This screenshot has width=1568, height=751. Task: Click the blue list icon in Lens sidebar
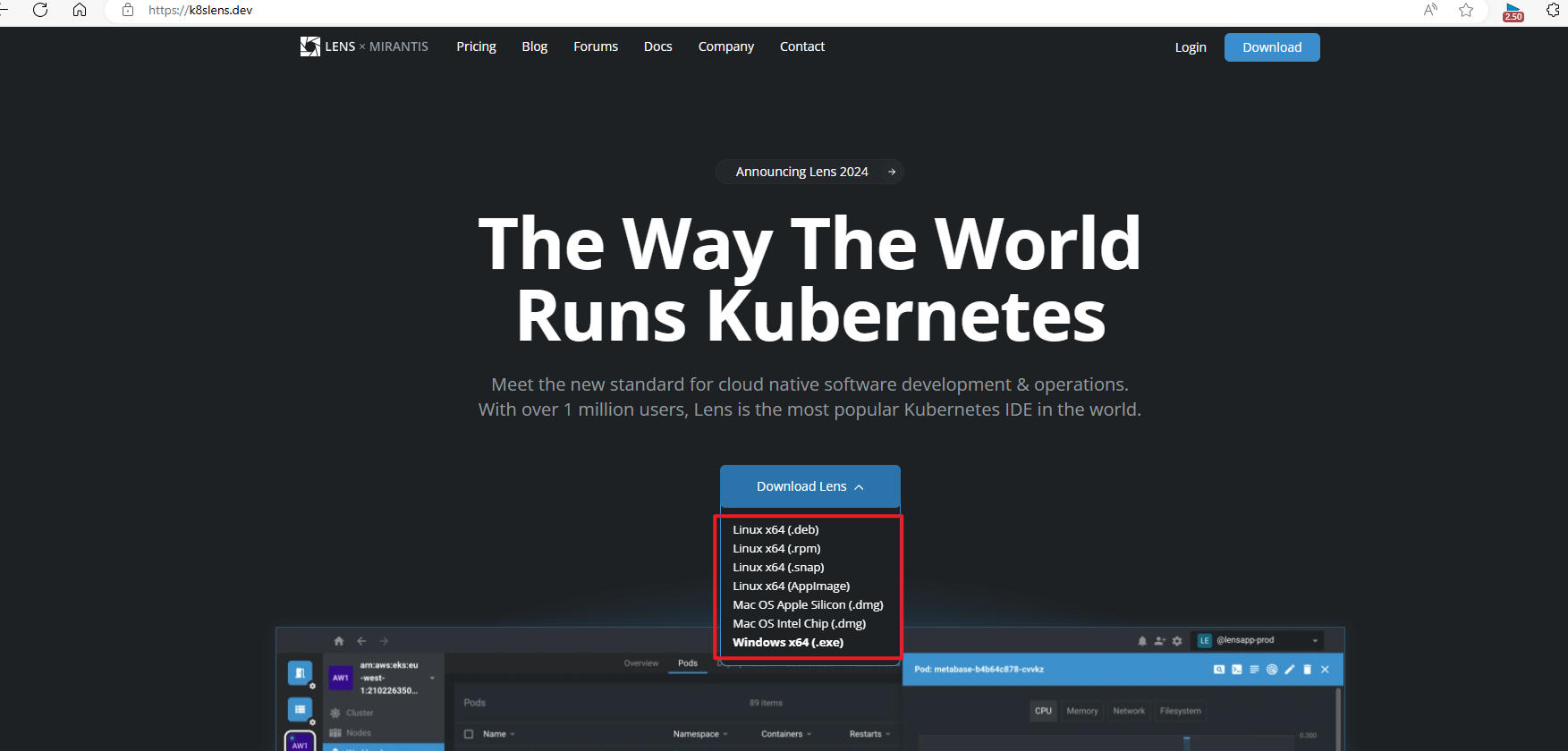pos(300,709)
